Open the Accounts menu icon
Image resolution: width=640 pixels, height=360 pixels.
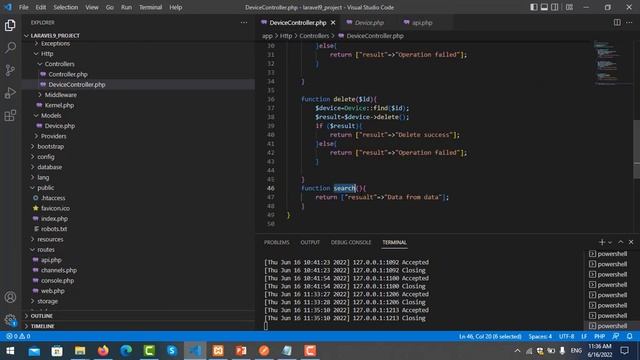pos(10,297)
